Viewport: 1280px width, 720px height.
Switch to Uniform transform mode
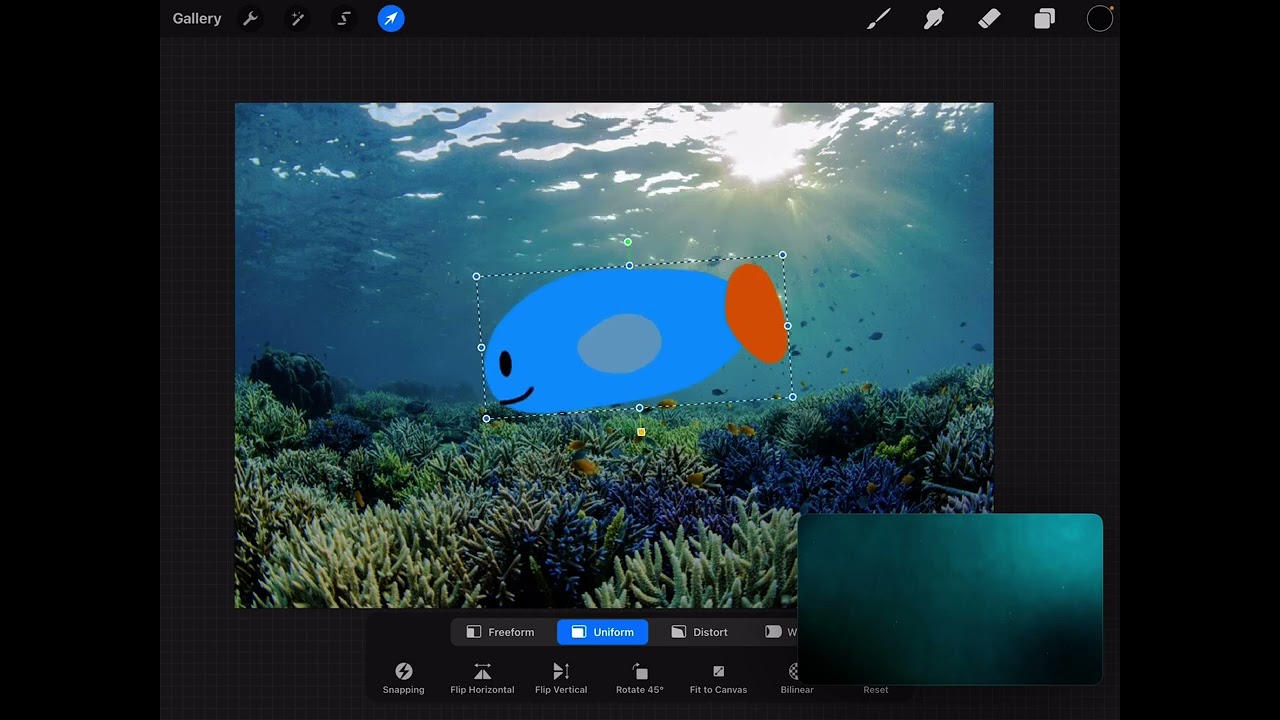coord(602,632)
